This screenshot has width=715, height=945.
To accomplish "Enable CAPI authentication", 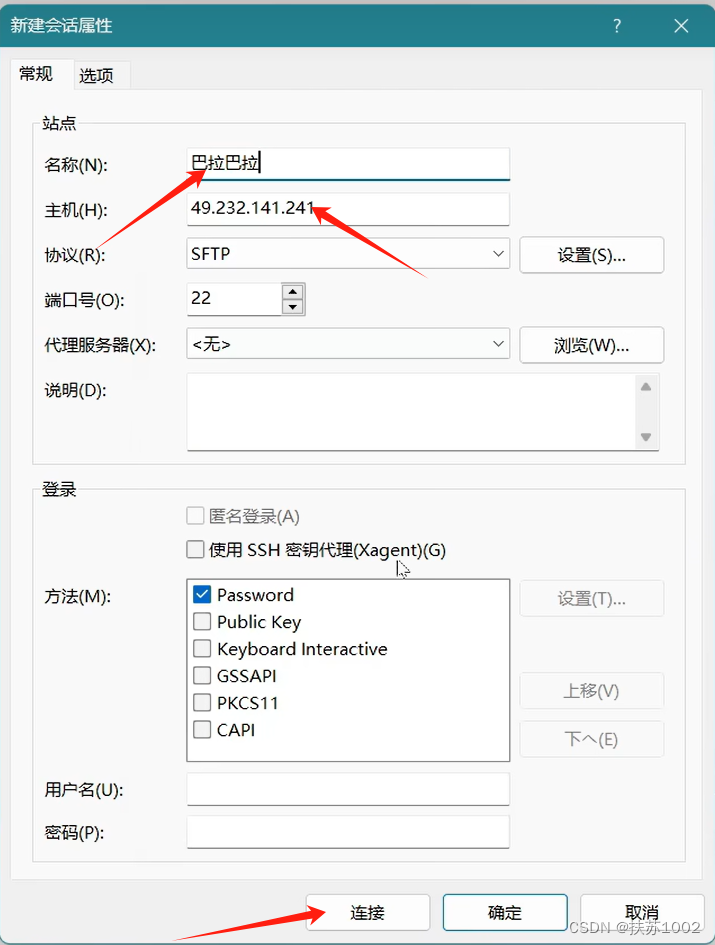I will pos(201,729).
